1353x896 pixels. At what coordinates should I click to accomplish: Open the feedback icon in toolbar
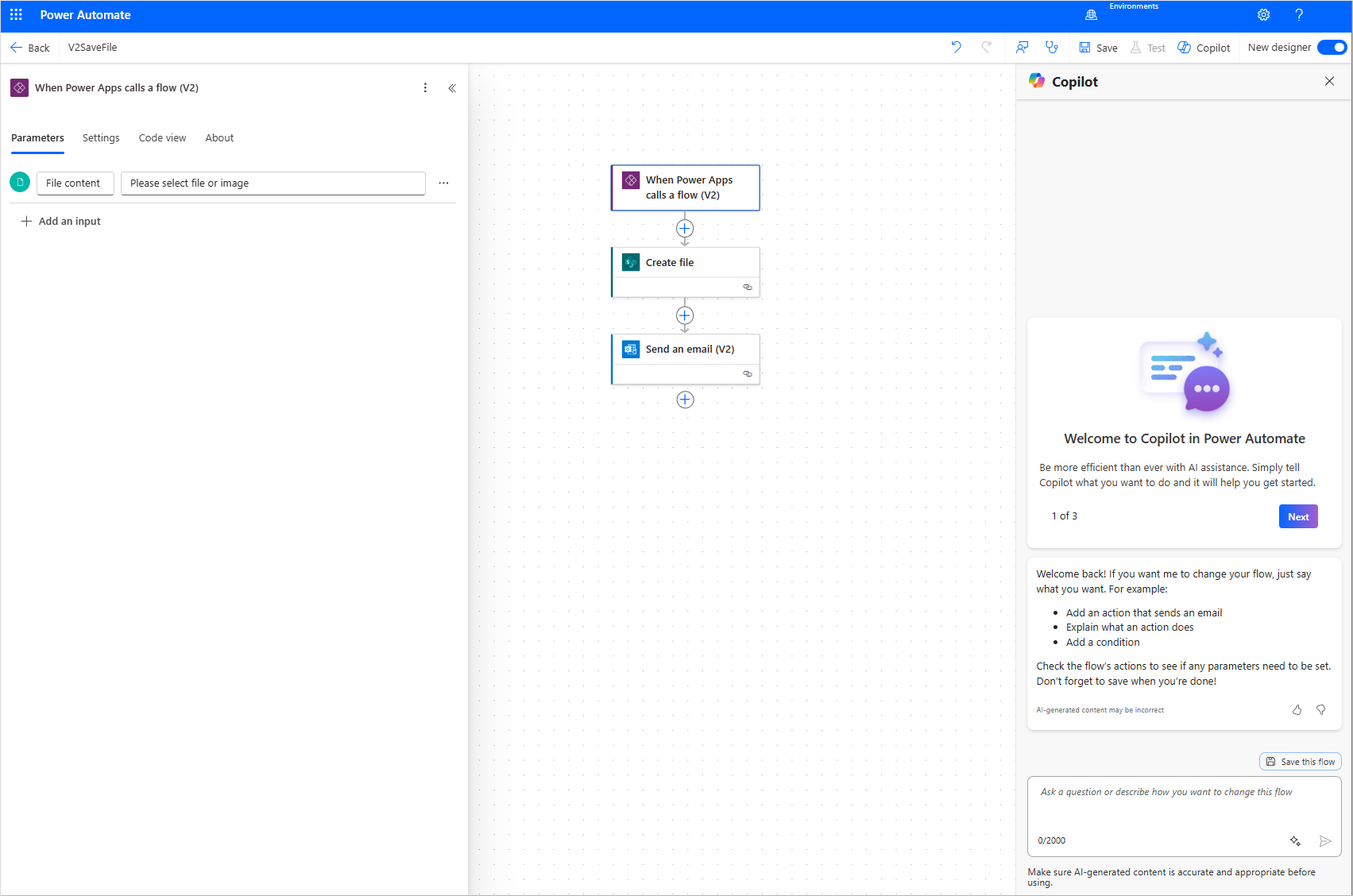pyautogui.click(x=1022, y=48)
